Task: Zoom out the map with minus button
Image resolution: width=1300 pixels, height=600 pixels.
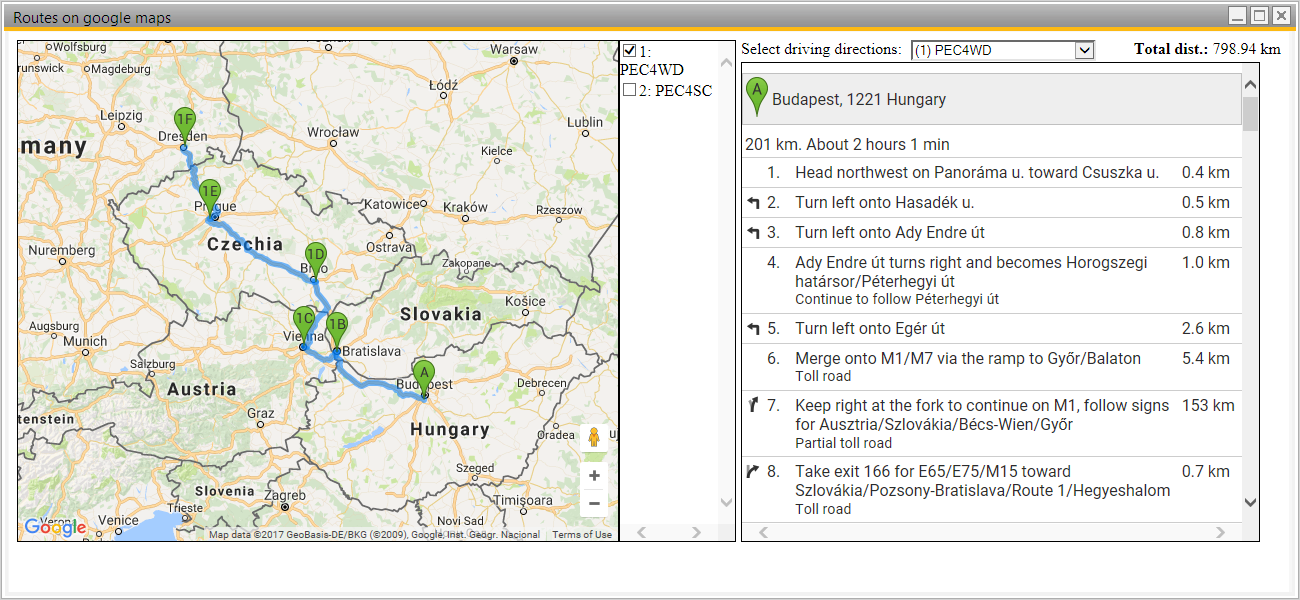Action: click(x=594, y=503)
